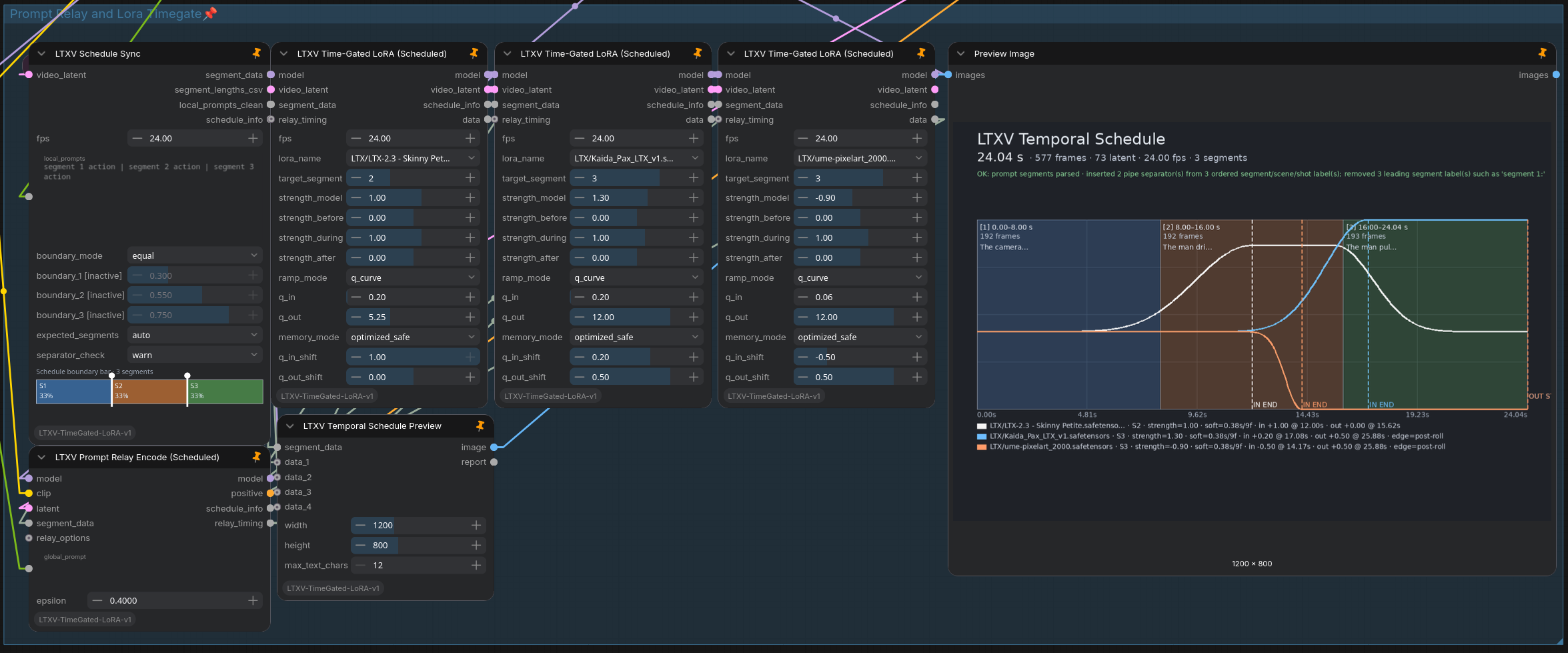Click the image output socket of Temporal Schedule Preview
The height and width of the screenshot is (653, 1568).
[x=494, y=448]
